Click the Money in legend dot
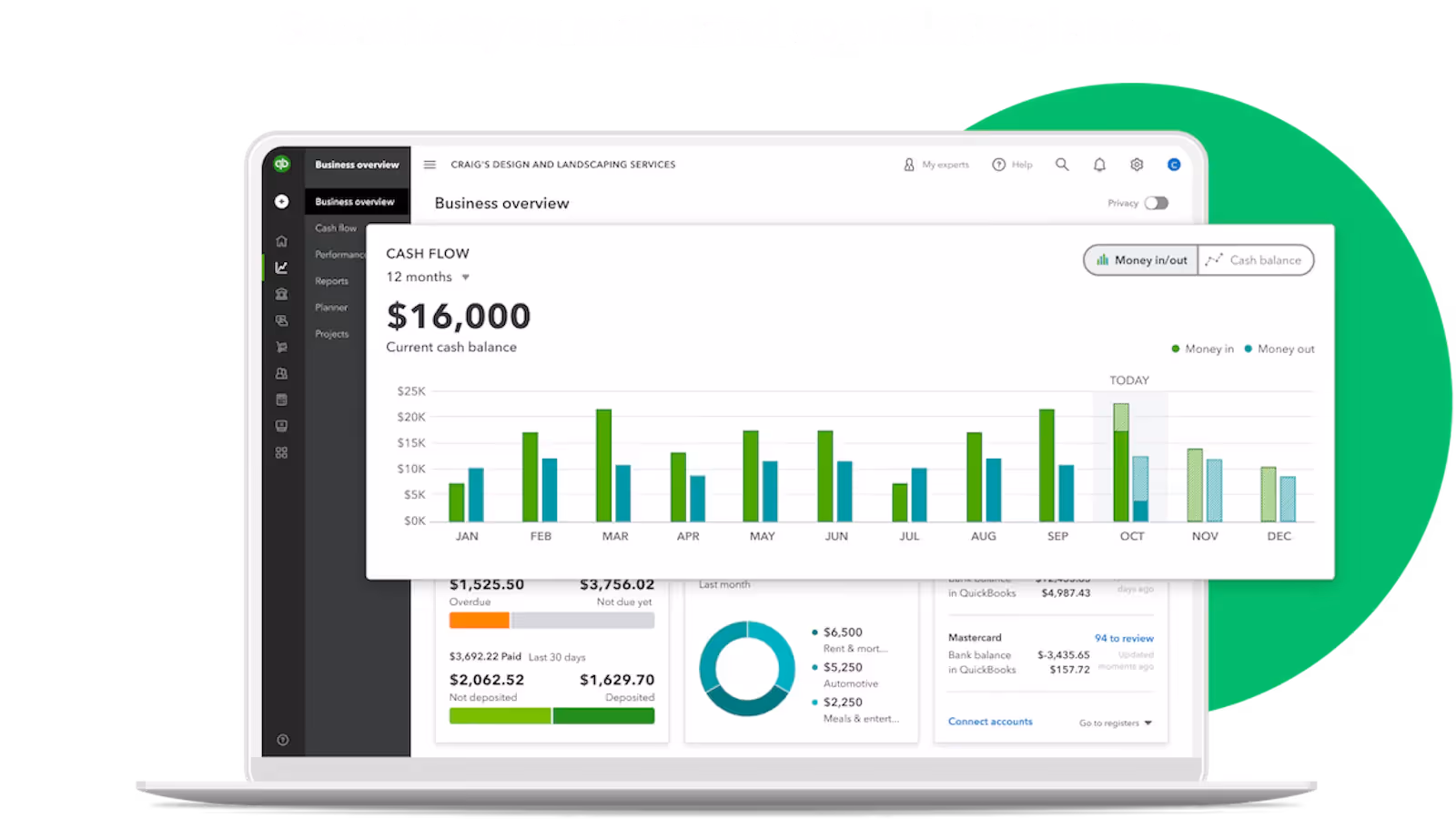The width and height of the screenshot is (1456, 819). coord(1176,349)
